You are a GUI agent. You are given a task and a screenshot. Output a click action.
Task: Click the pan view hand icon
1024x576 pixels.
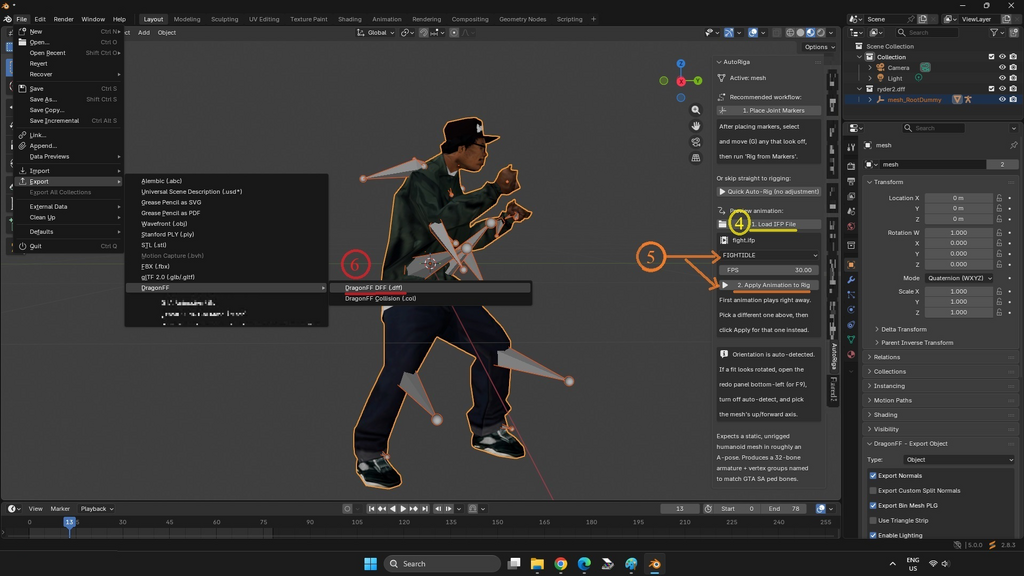[x=696, y=126]
